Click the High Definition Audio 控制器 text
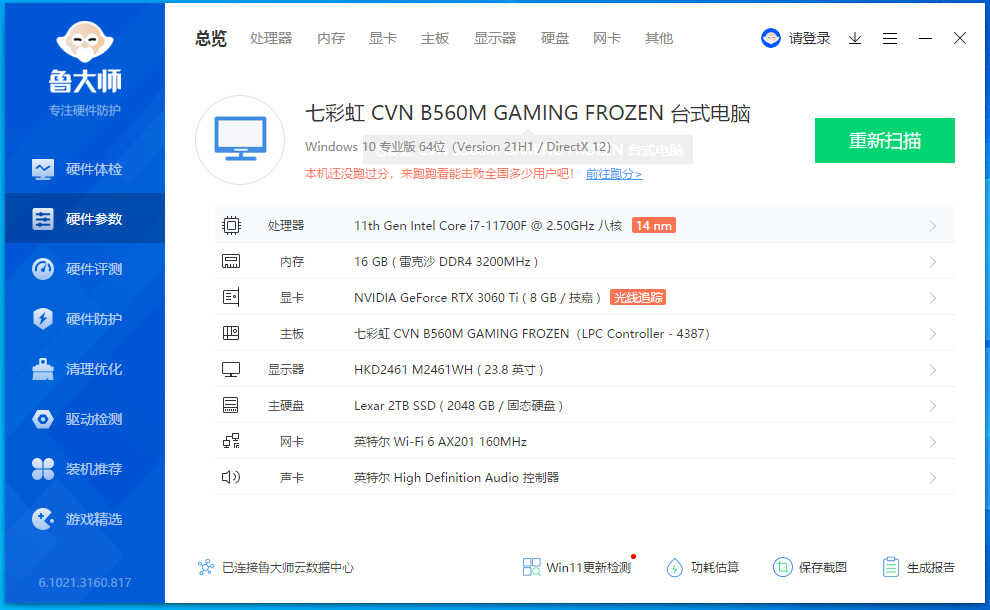This screenshot has height=610, width=990. pyautogui.click(x=456, y=477)
